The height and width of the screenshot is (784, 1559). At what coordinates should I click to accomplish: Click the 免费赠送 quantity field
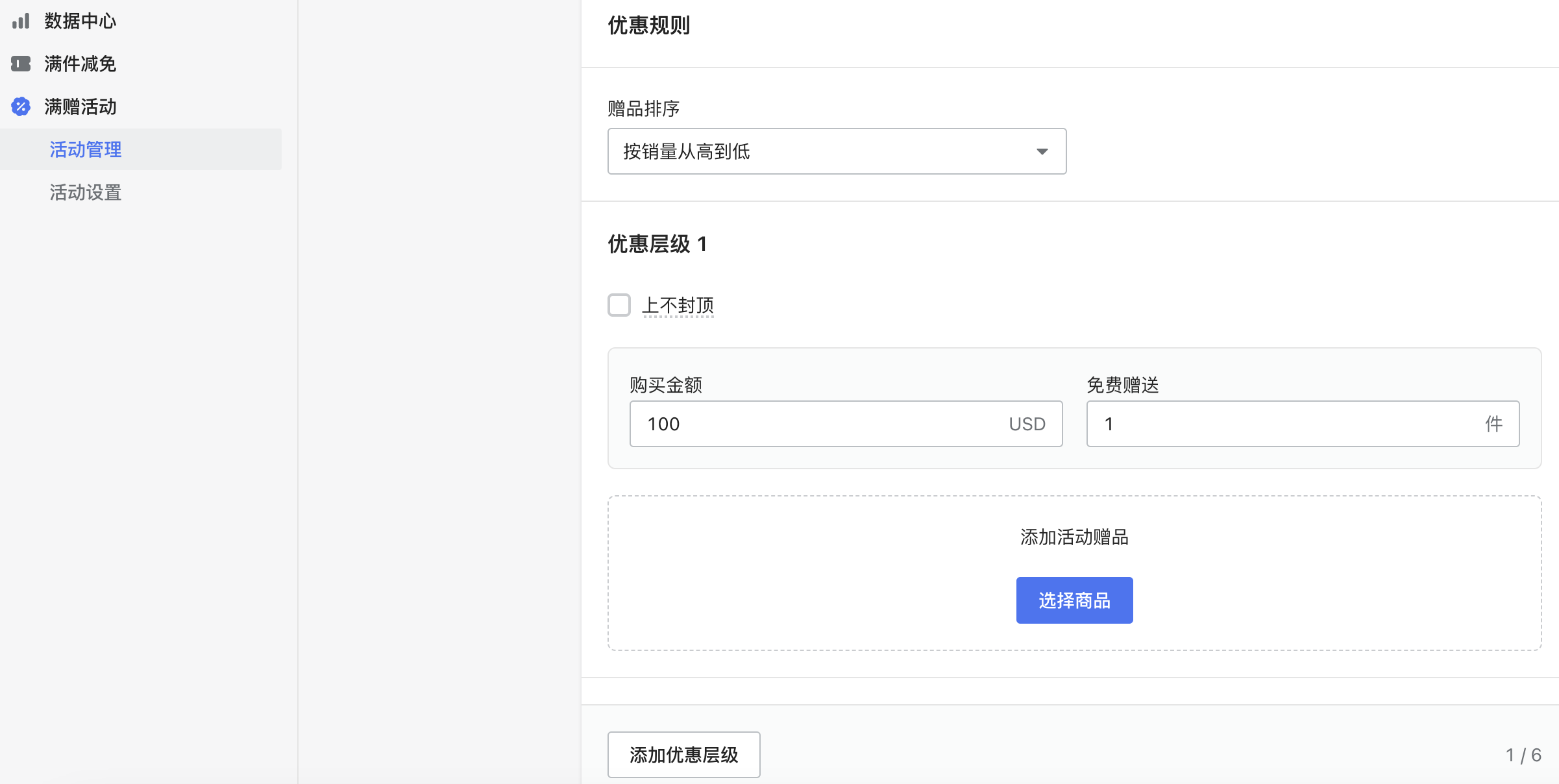click(x=1266, y=424)
